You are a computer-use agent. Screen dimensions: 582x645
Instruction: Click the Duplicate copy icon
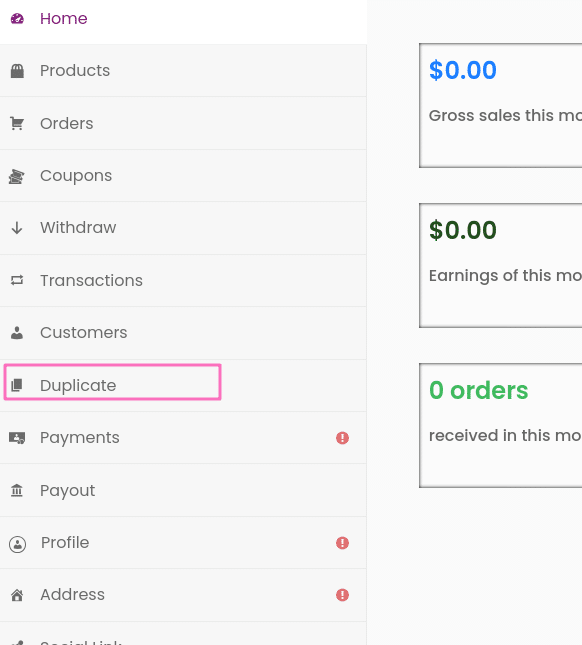pos(17,385)
